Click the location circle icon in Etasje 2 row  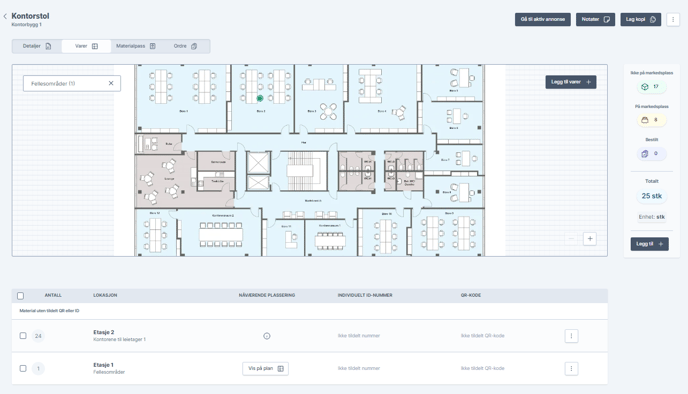(267, 336)
